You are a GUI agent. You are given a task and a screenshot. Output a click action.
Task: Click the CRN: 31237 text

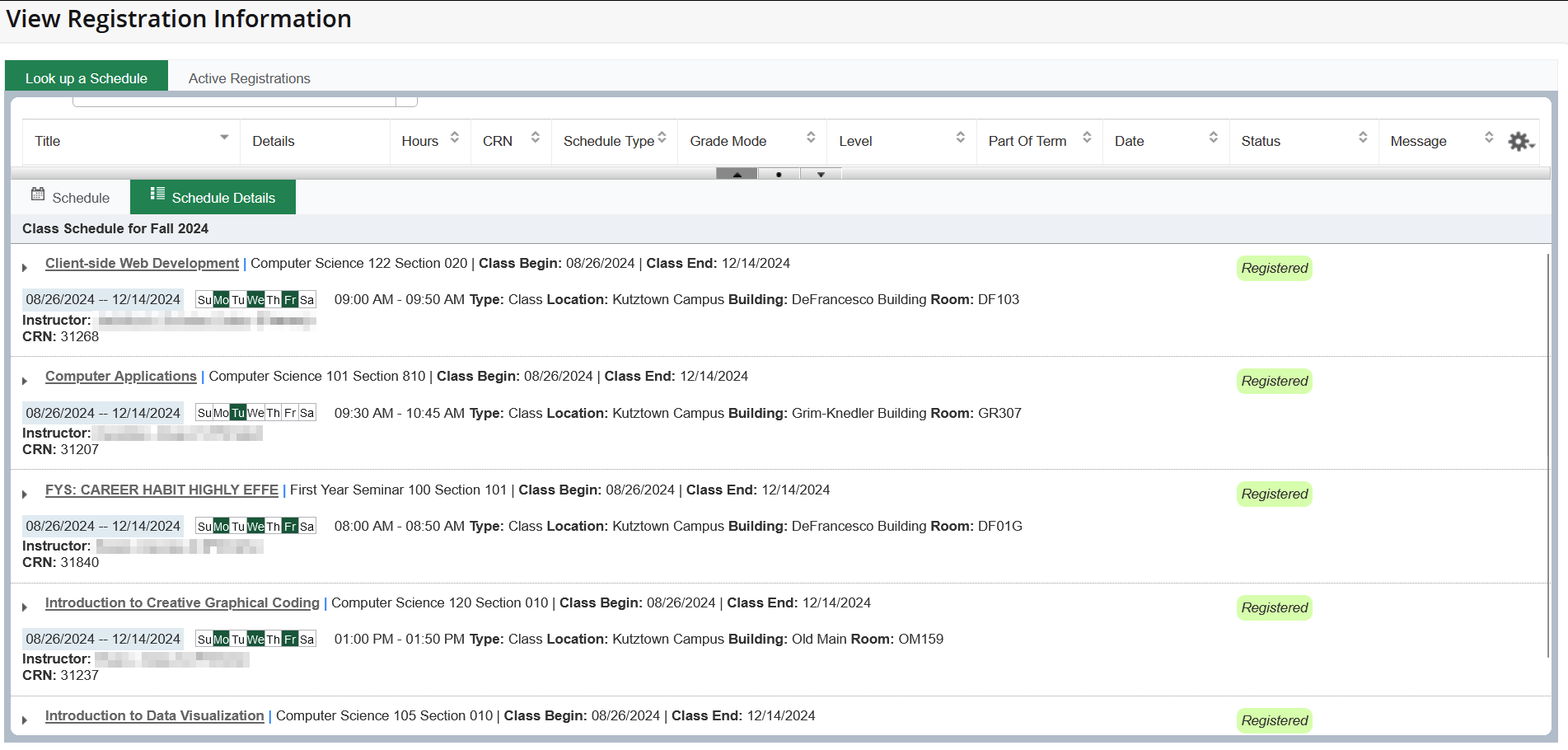(x=60, y=675)
